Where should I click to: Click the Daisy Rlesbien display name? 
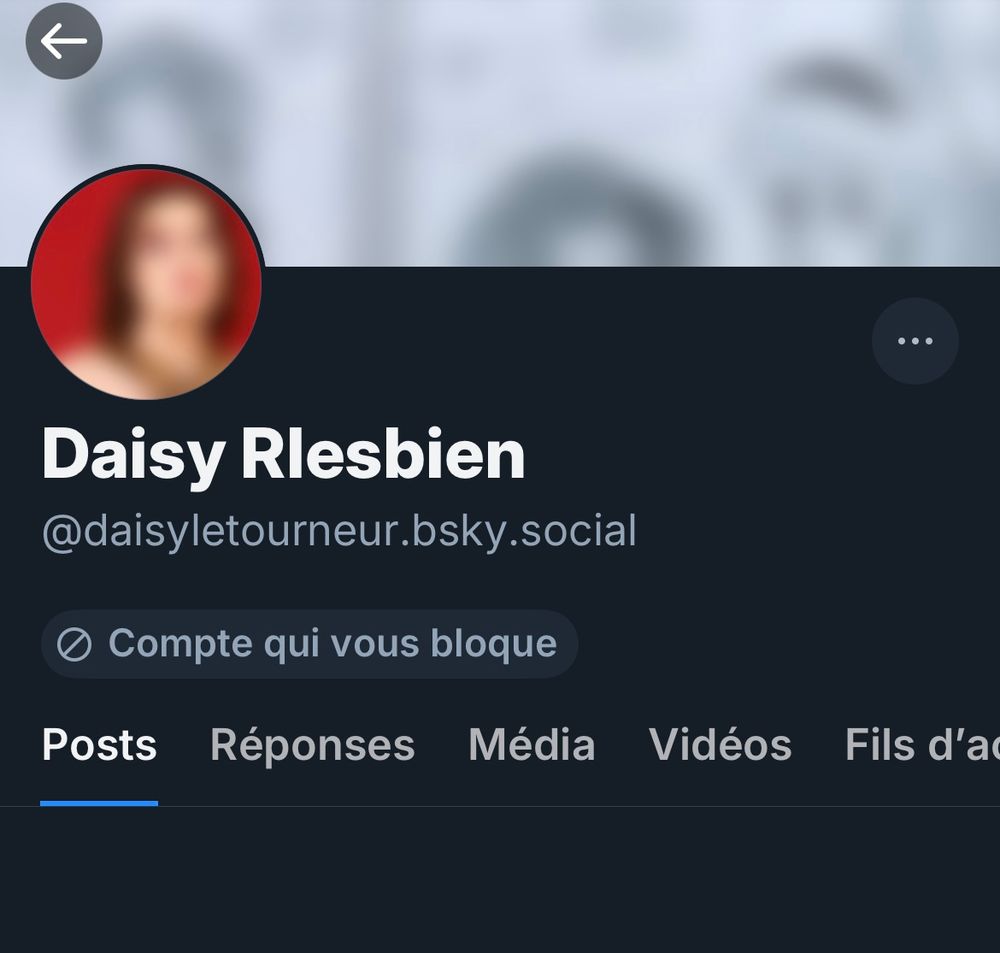(284, 455)
